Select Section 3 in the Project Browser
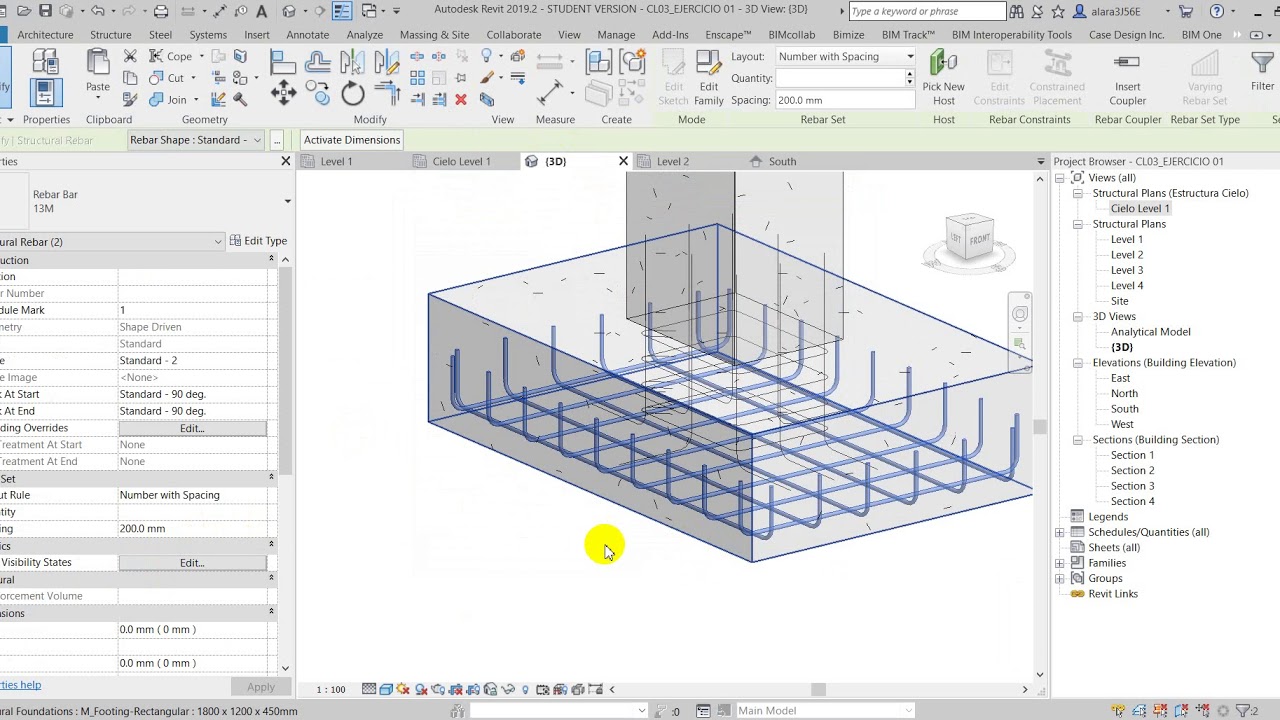1280x720 pixels. coord(1132,486)
